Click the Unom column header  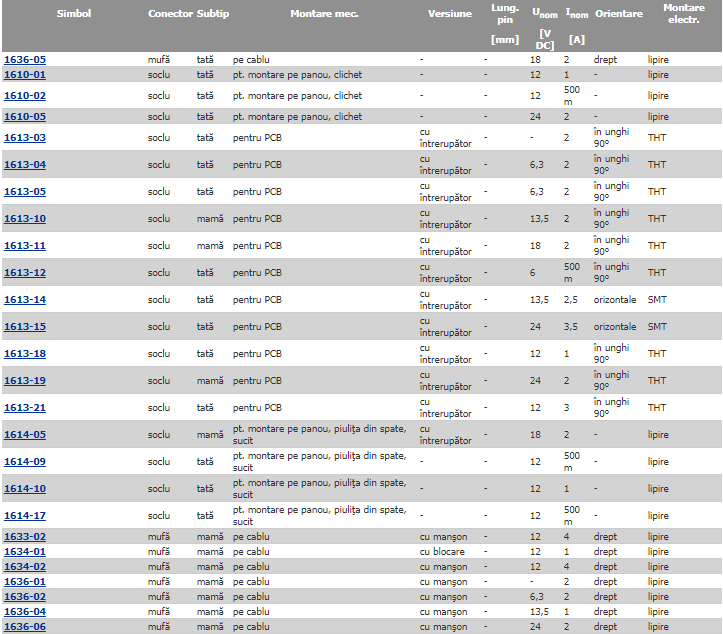tap(545, 13)
